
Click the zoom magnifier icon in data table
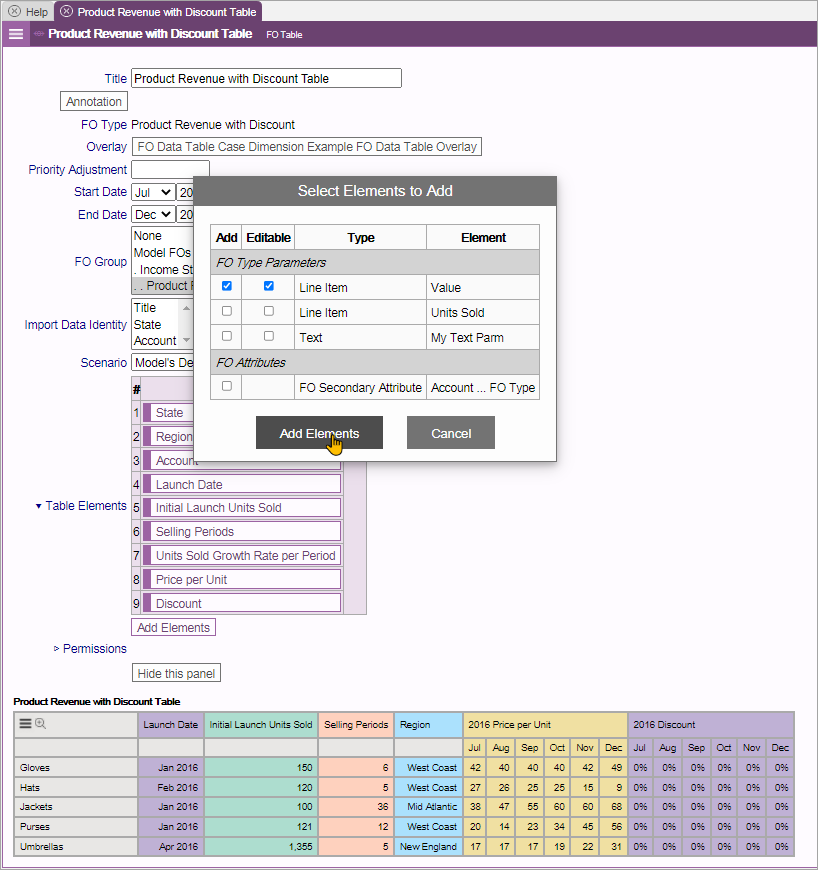(41, 724)
